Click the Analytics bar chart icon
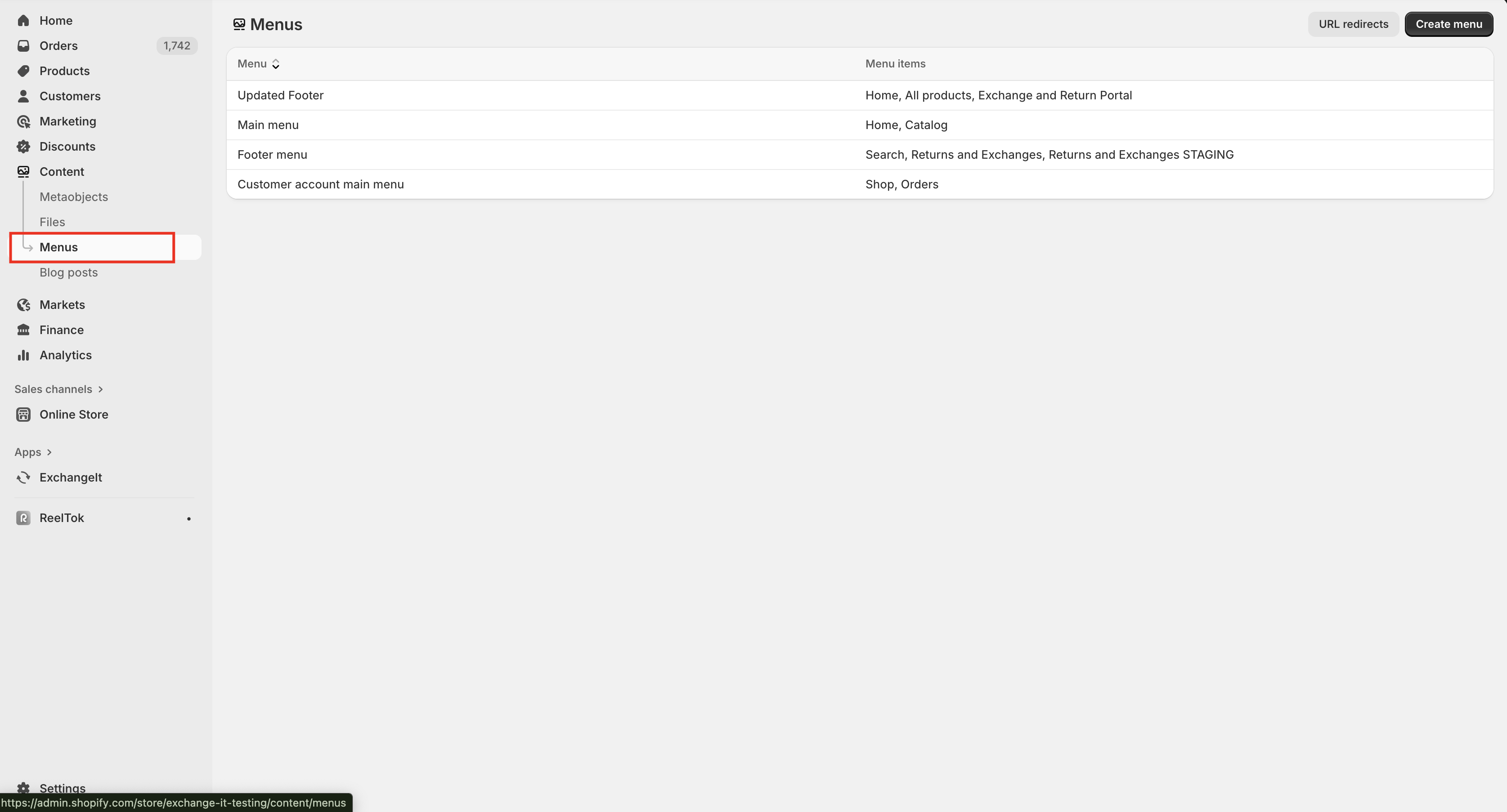 pyautogui.click(x=23, y=355)
